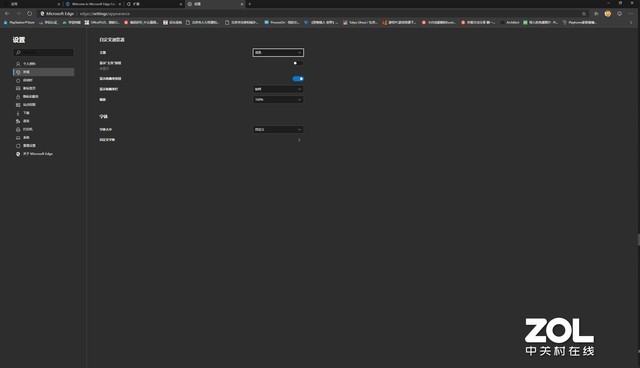
Task: Show more bookmarks with the overflow chevron
Action: click(x=631, y=22)
